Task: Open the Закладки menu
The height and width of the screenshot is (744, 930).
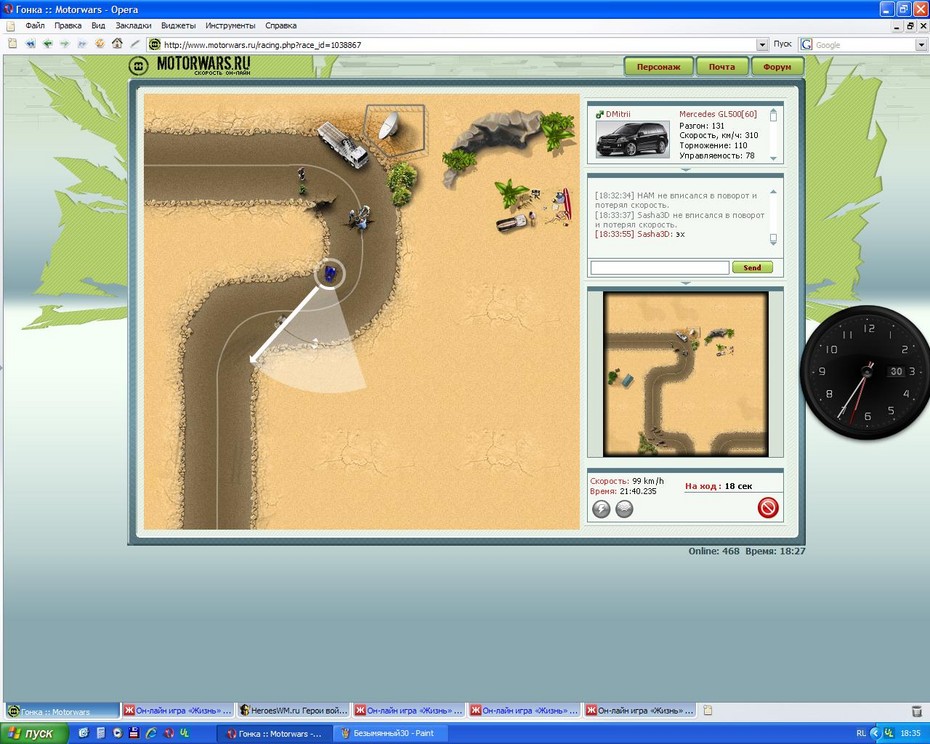Action: pos(133,26)
